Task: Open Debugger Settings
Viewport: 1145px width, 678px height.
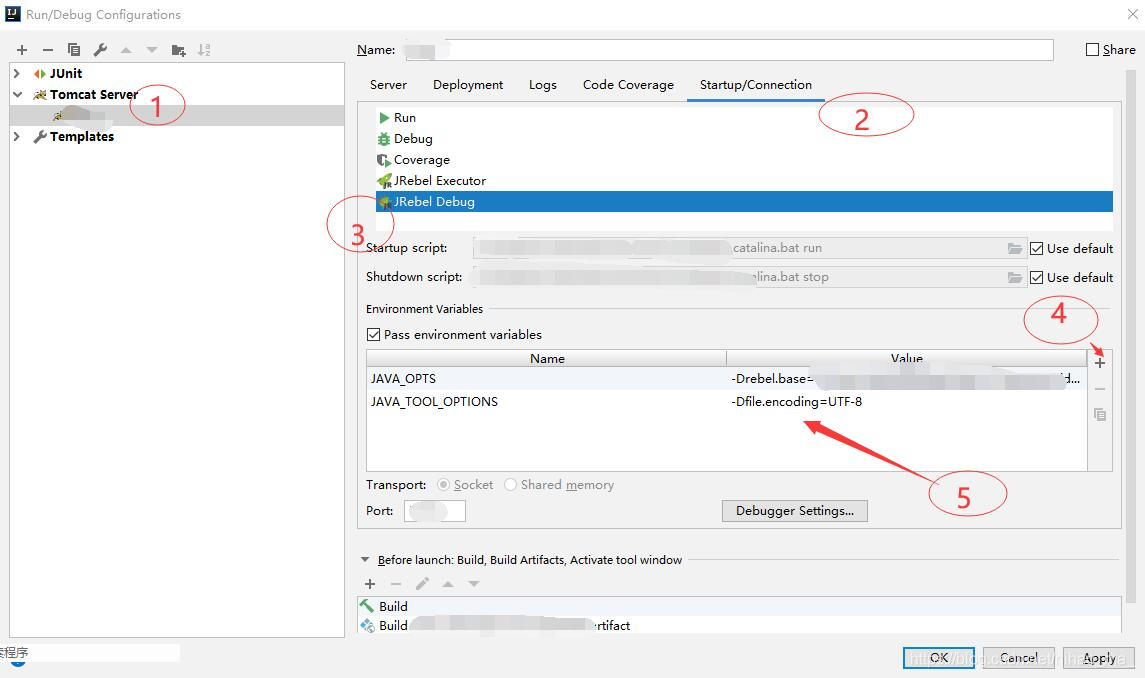Action: pyautogui.click(x=794, y=511)
